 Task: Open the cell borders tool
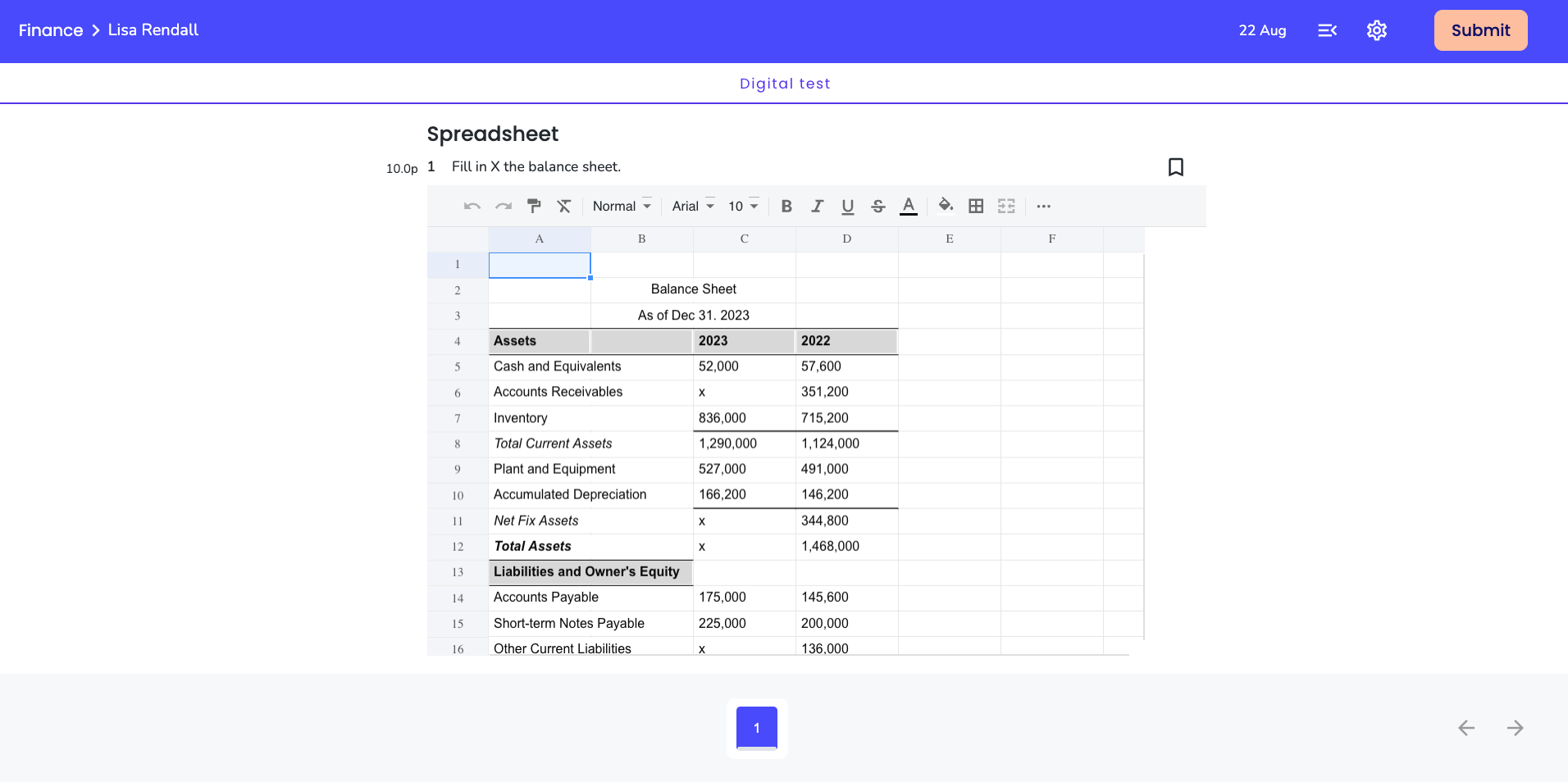pos(976,207)
